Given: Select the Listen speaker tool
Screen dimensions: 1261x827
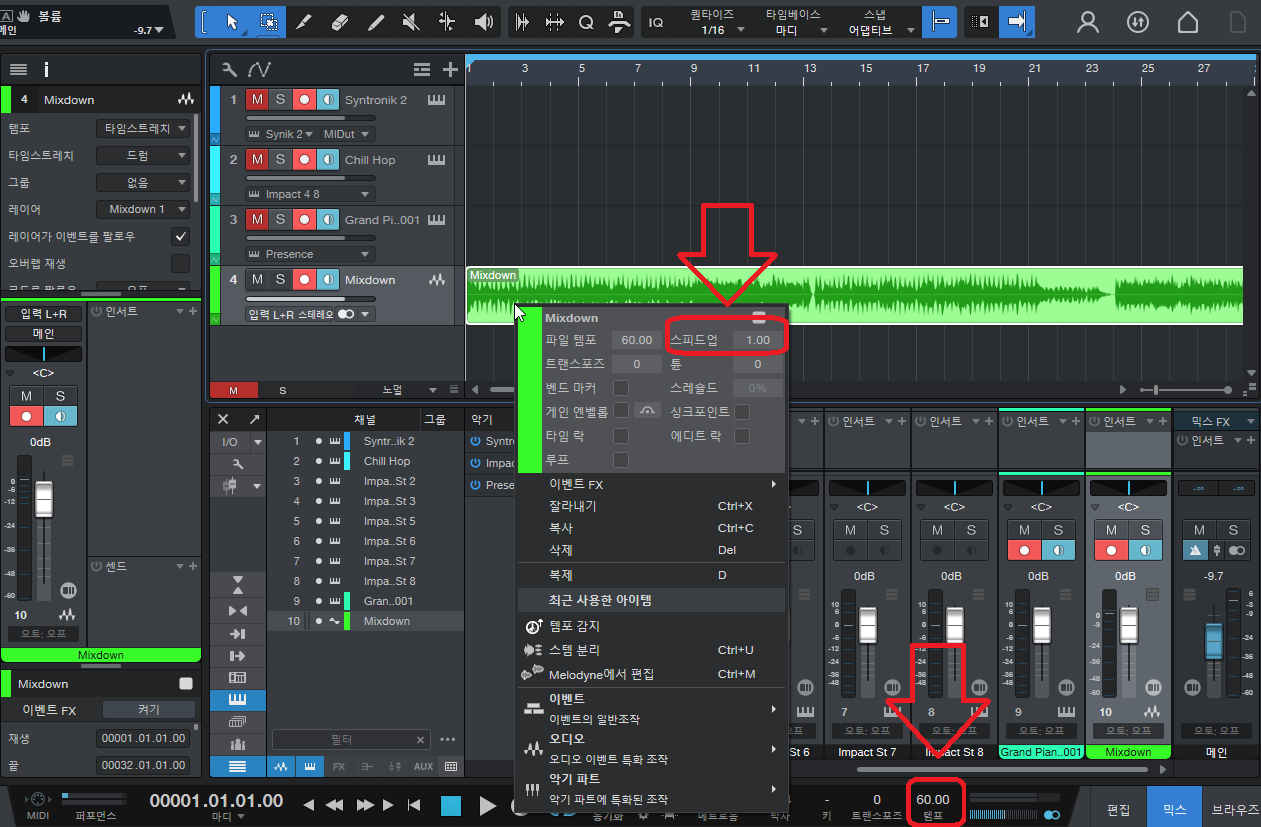Looking at the screenshot, I should (484, 21).
